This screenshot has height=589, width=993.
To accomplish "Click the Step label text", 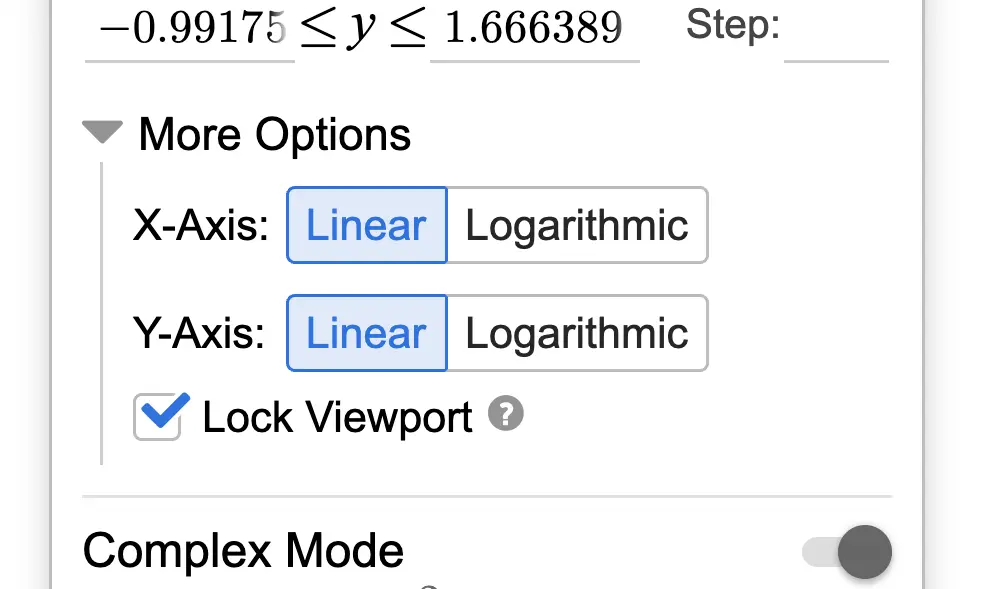I will coord(733,25).
